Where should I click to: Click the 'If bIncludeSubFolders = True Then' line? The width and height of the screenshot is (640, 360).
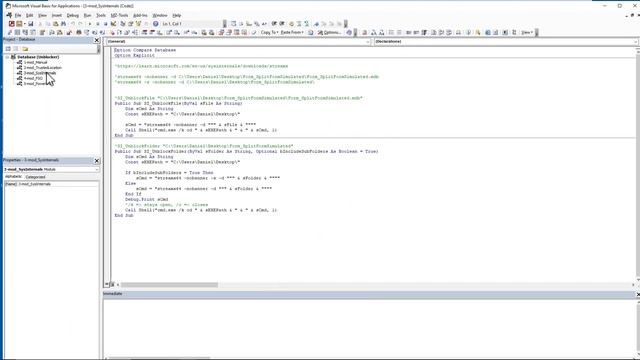click(169, 173)
